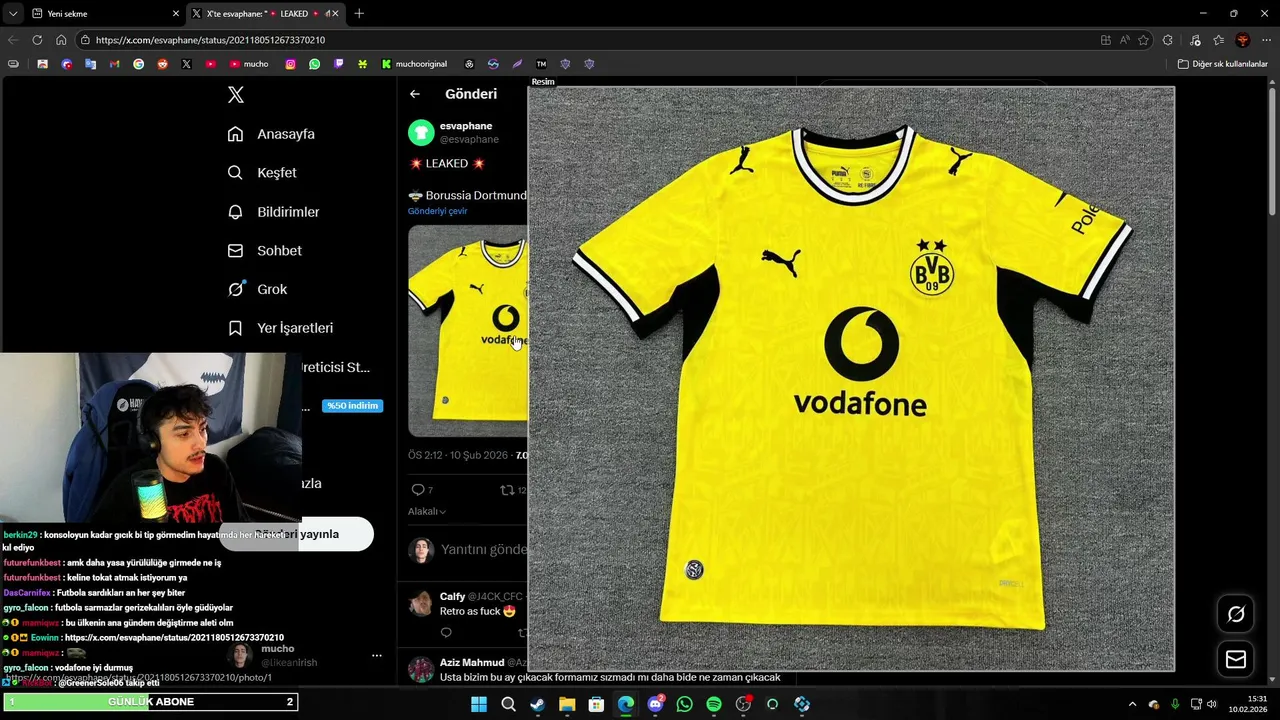Open Steam from the taskbar

point(537,704)
